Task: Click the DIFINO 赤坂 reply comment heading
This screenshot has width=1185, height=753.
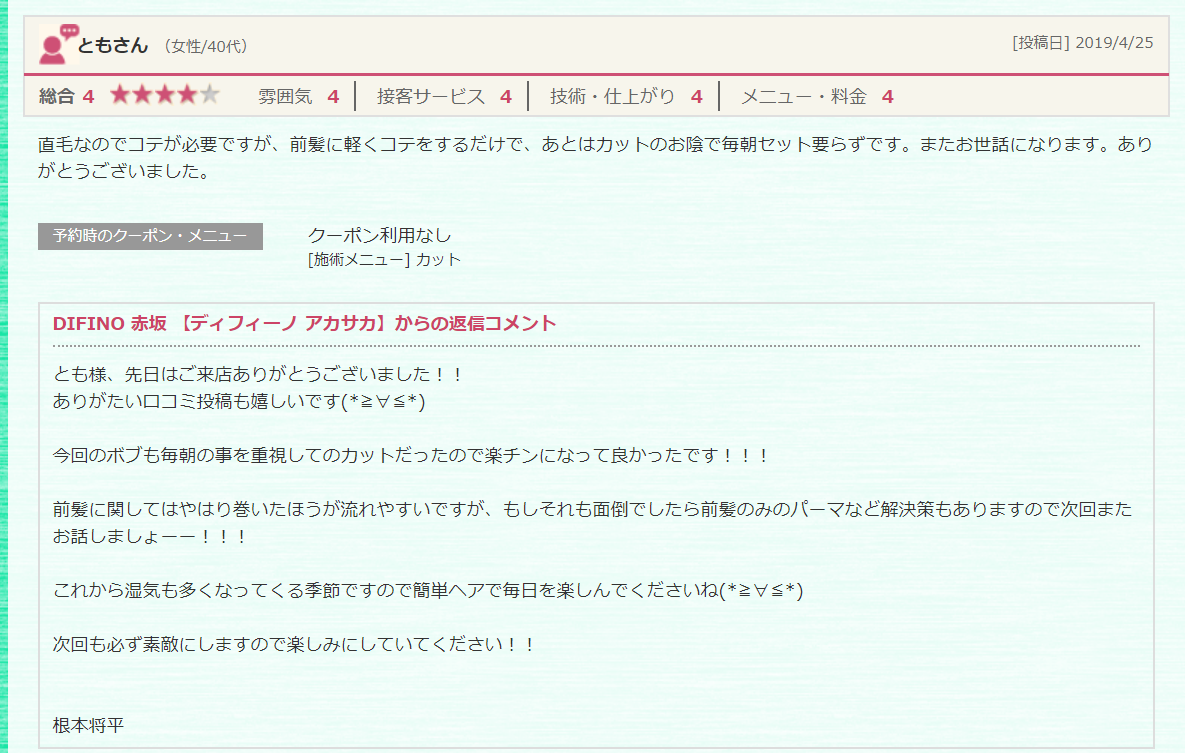Action: [x=304, y=324]
